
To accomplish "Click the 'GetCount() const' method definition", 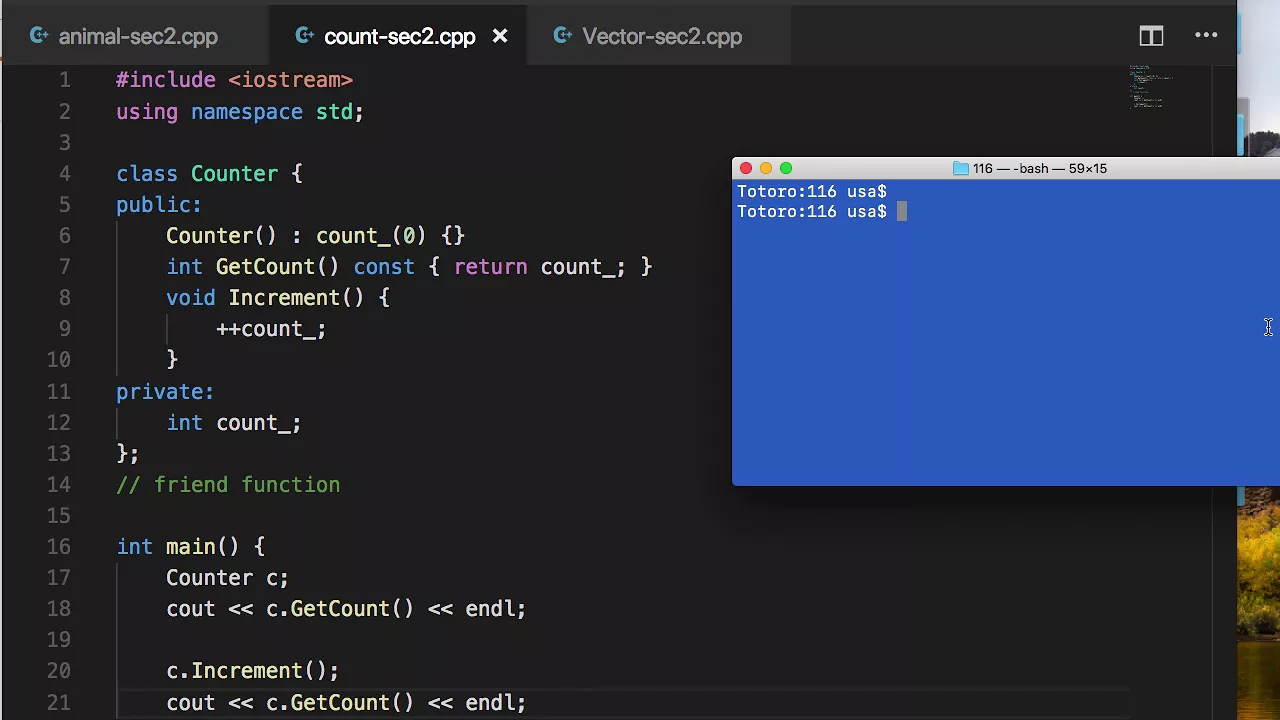I will click(x=315, y=267).
